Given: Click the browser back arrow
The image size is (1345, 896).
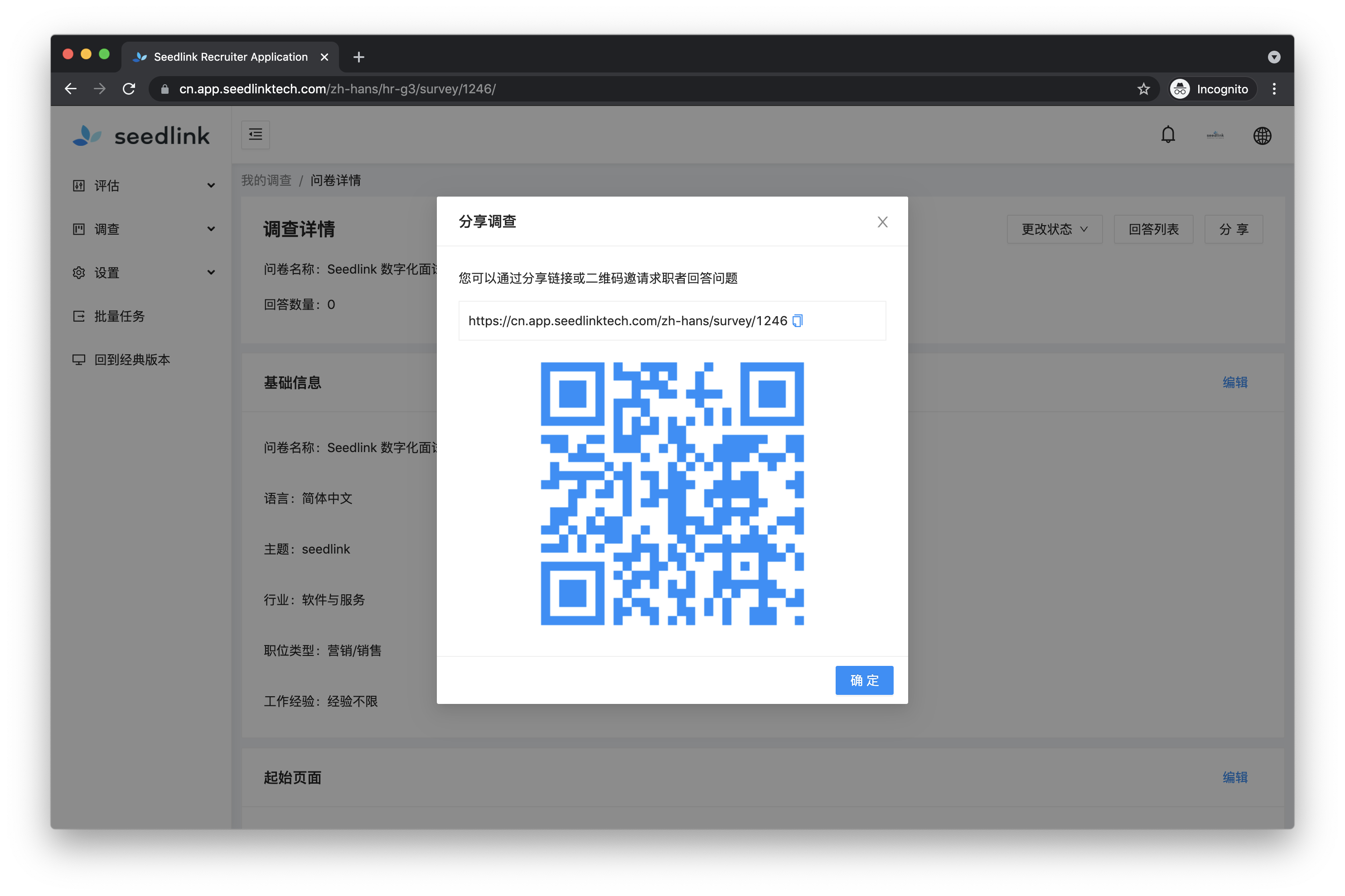Looking at the screenshot, I should 70,89.
